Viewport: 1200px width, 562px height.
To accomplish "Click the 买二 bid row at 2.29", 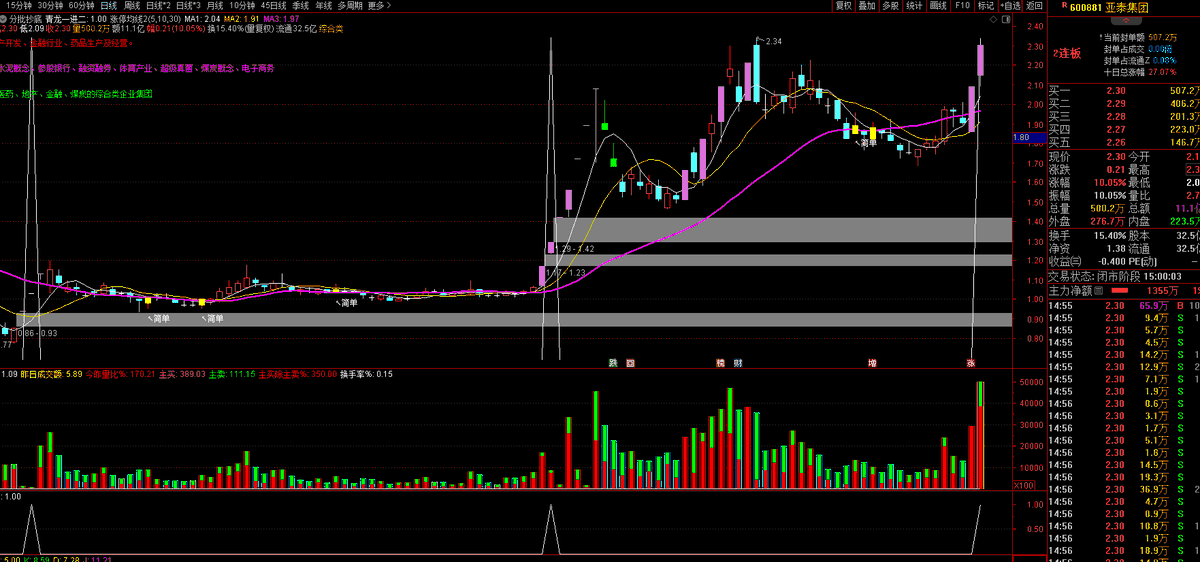I will [1122, 104].
